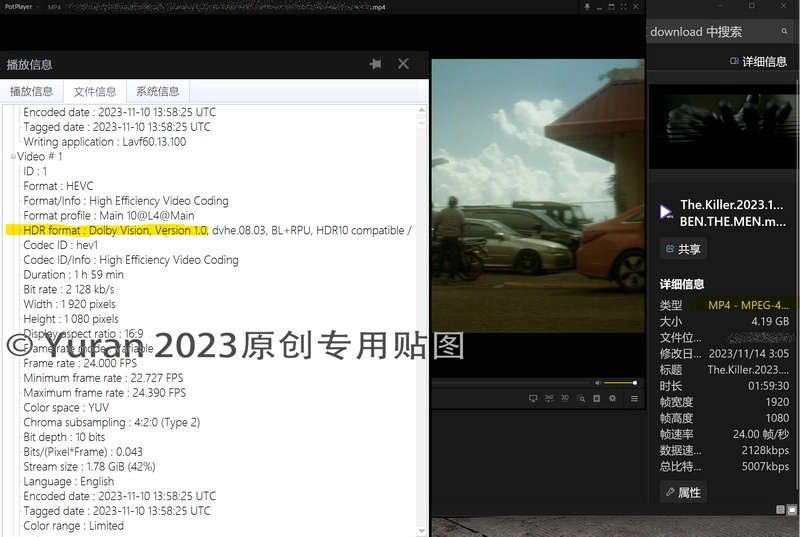Click the Bit depth : 10 bits line
The width and height of the screenshot is (800, 537).
(x=64, y=437)
